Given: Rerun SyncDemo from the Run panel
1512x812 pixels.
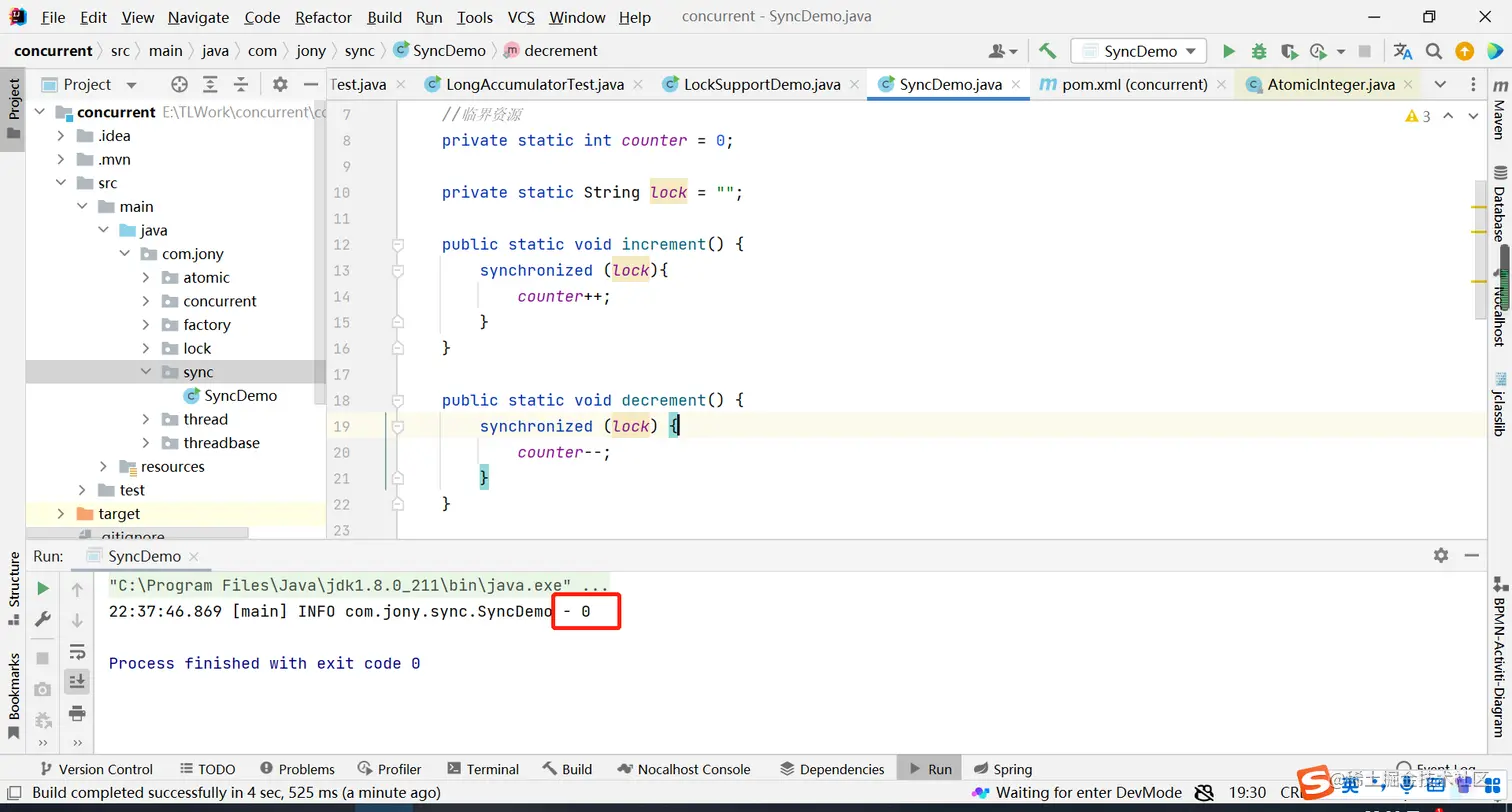Looking at the screenshot, I should tap(43, 589).
